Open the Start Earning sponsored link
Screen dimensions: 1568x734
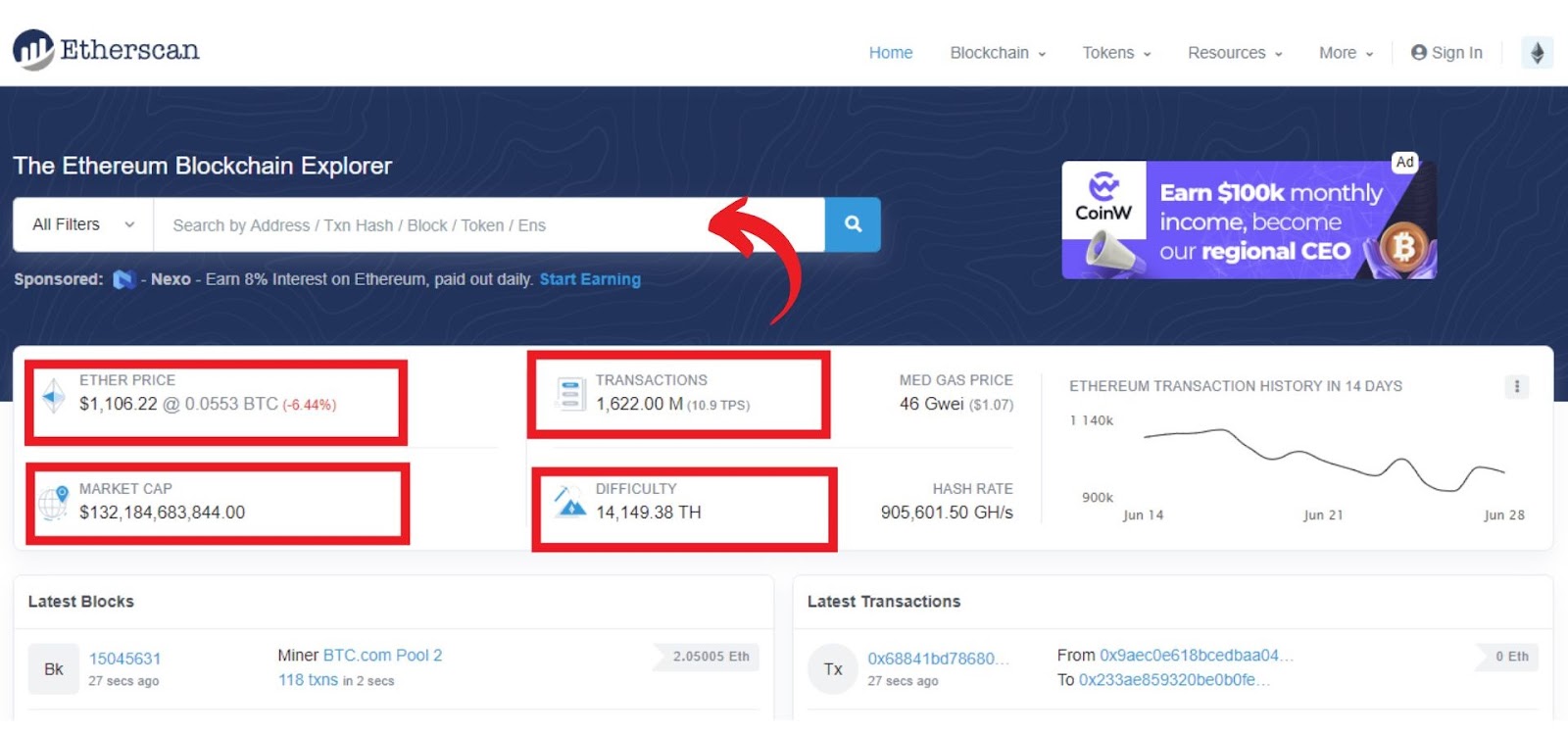pos(590,279)
